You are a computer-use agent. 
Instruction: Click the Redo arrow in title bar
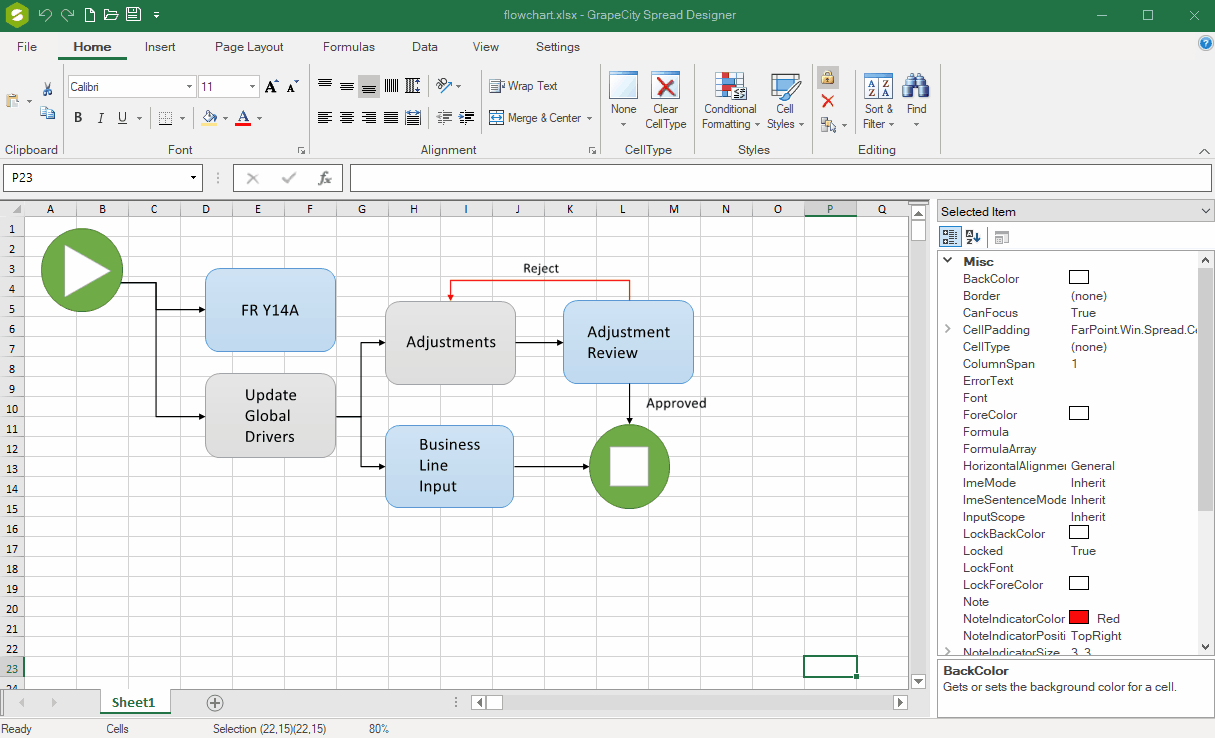pyautogui.click(x=67, y=15)
